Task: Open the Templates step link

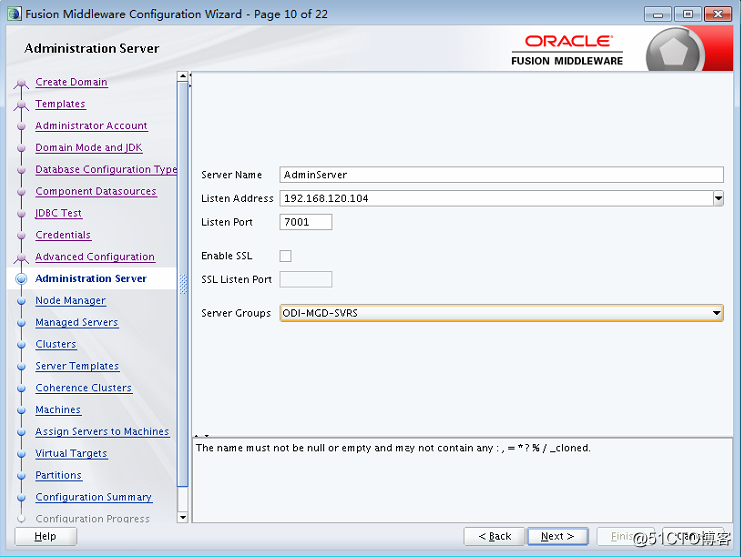Action: pos(60,104)
